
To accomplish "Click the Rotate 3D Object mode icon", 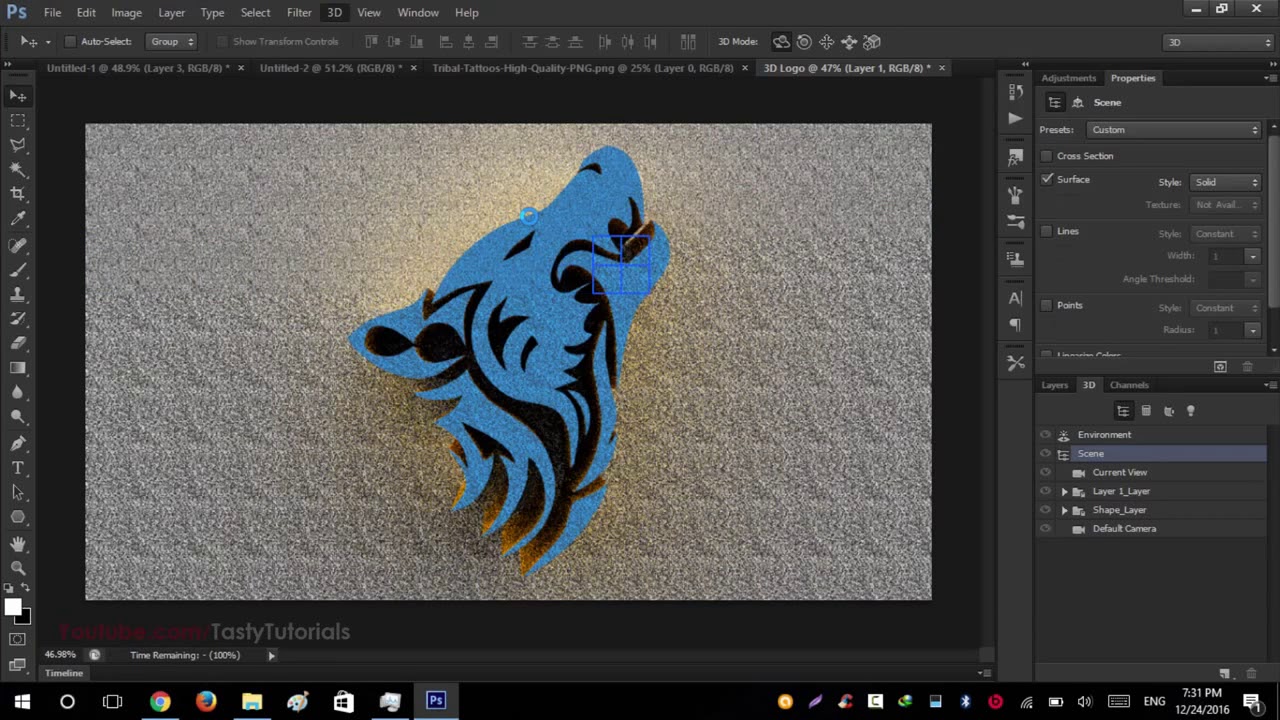I will pyautogui.click(x=781, y=42).
